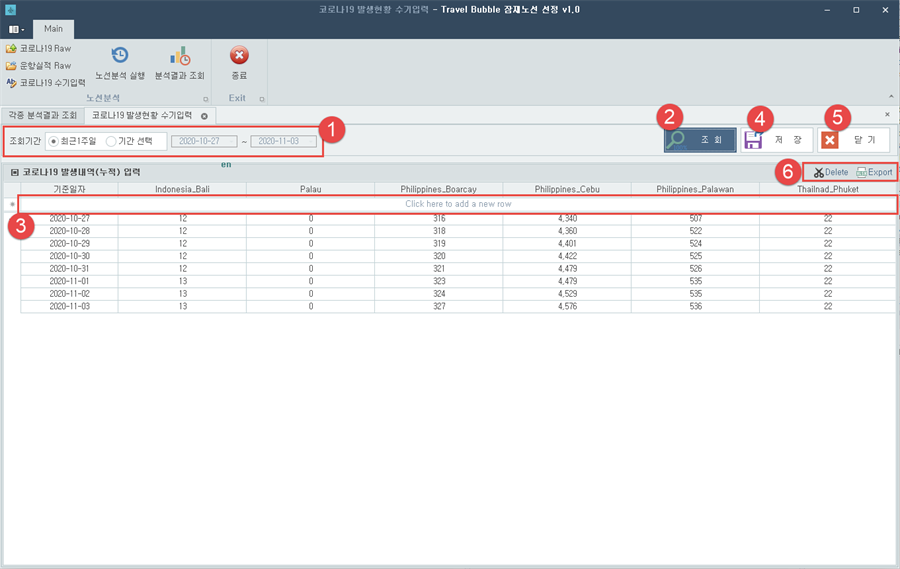Image resolution: width=900 pixels, height=569 pixels.
Task: Click the 기준일자 column header
Action: click(x=69, y=189)
